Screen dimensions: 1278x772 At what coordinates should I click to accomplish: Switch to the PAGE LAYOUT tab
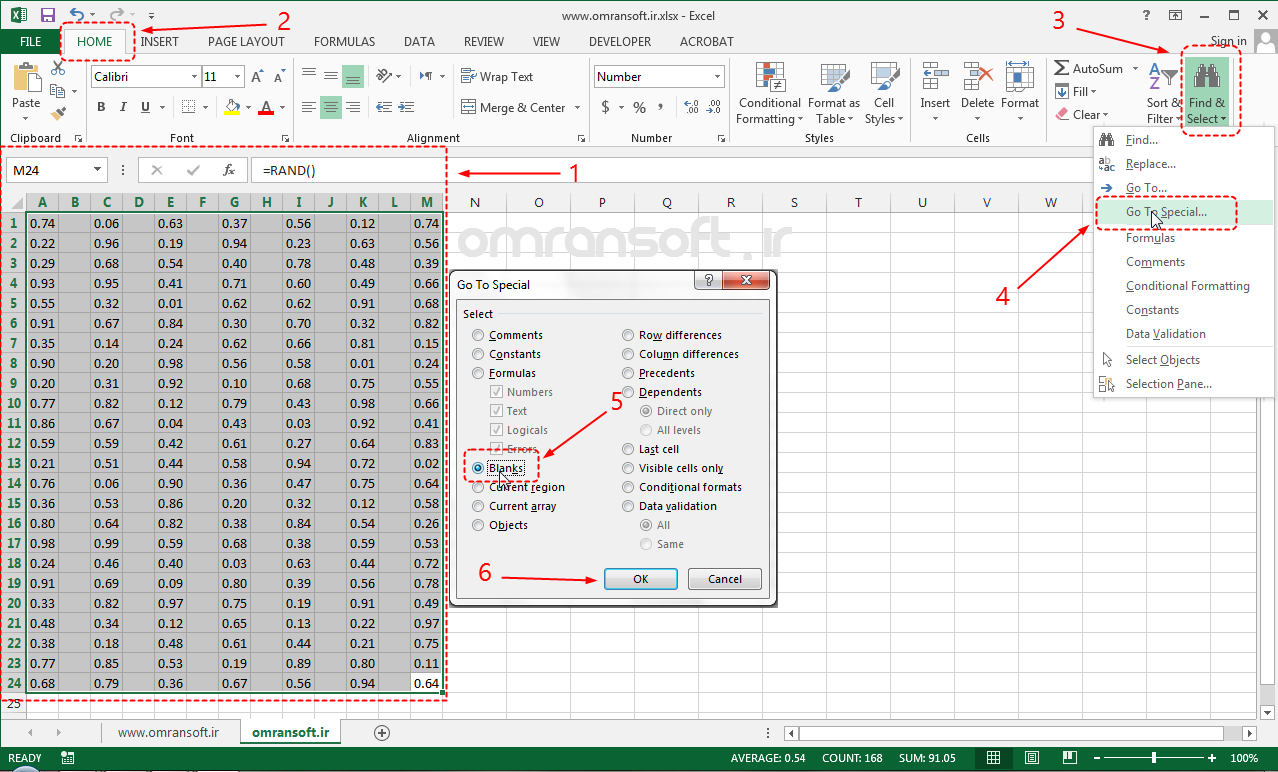246,42
